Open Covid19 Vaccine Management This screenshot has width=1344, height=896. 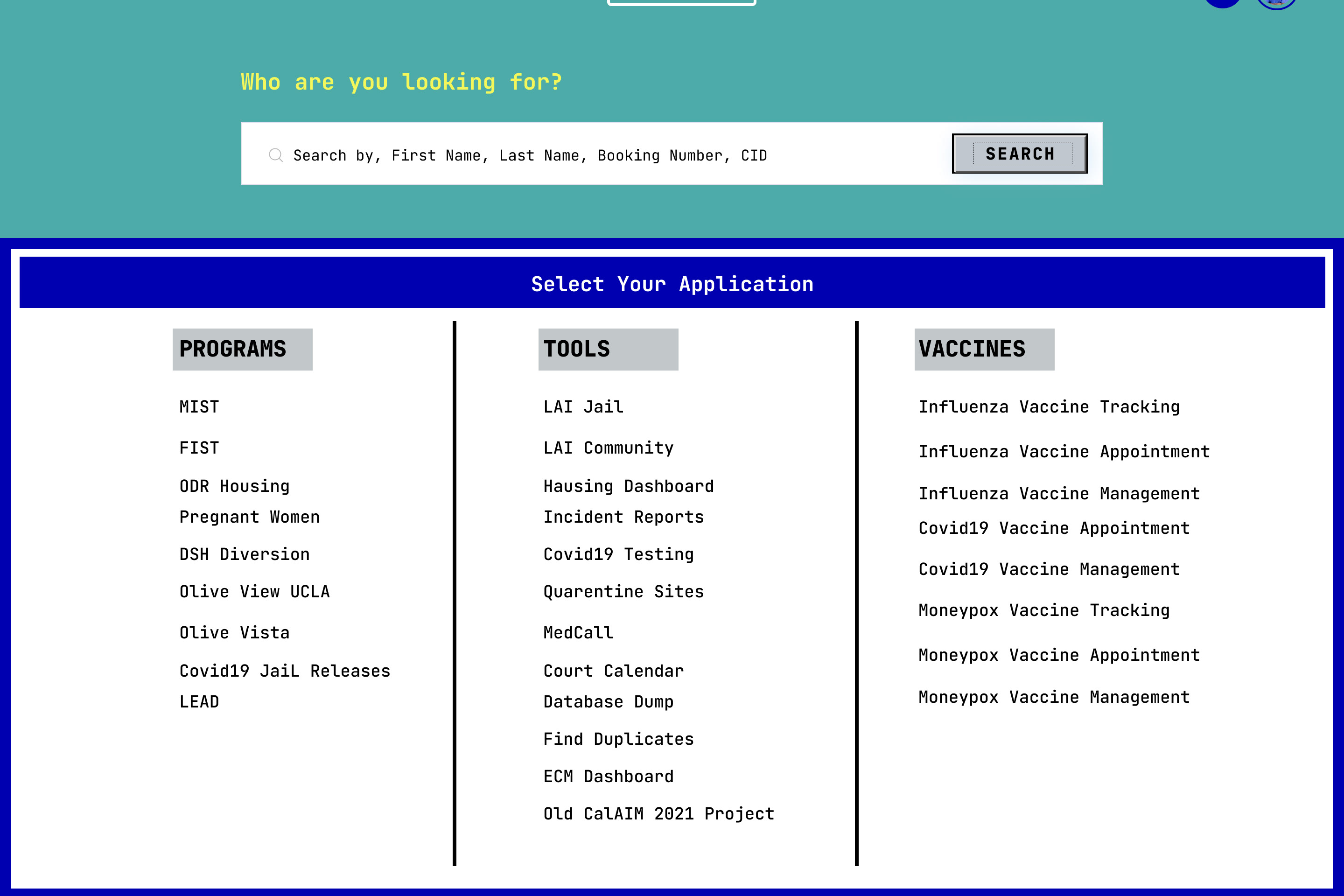point(1049,569)
